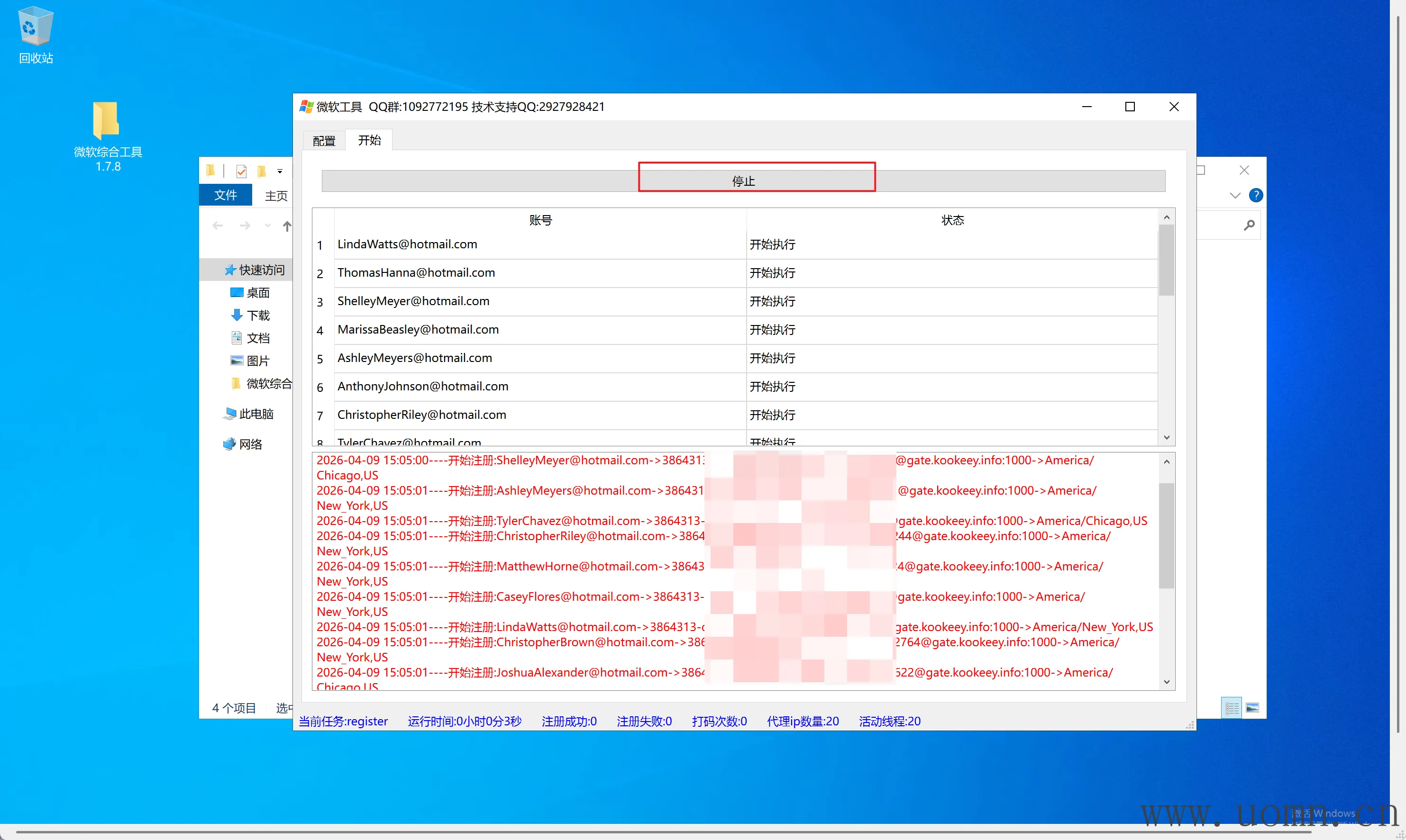Viewport: 1406px width, 840px height.
Task: Click the Explorer up-arrow navigation icon
Action: pyautogui.click(x=287, y=226)
